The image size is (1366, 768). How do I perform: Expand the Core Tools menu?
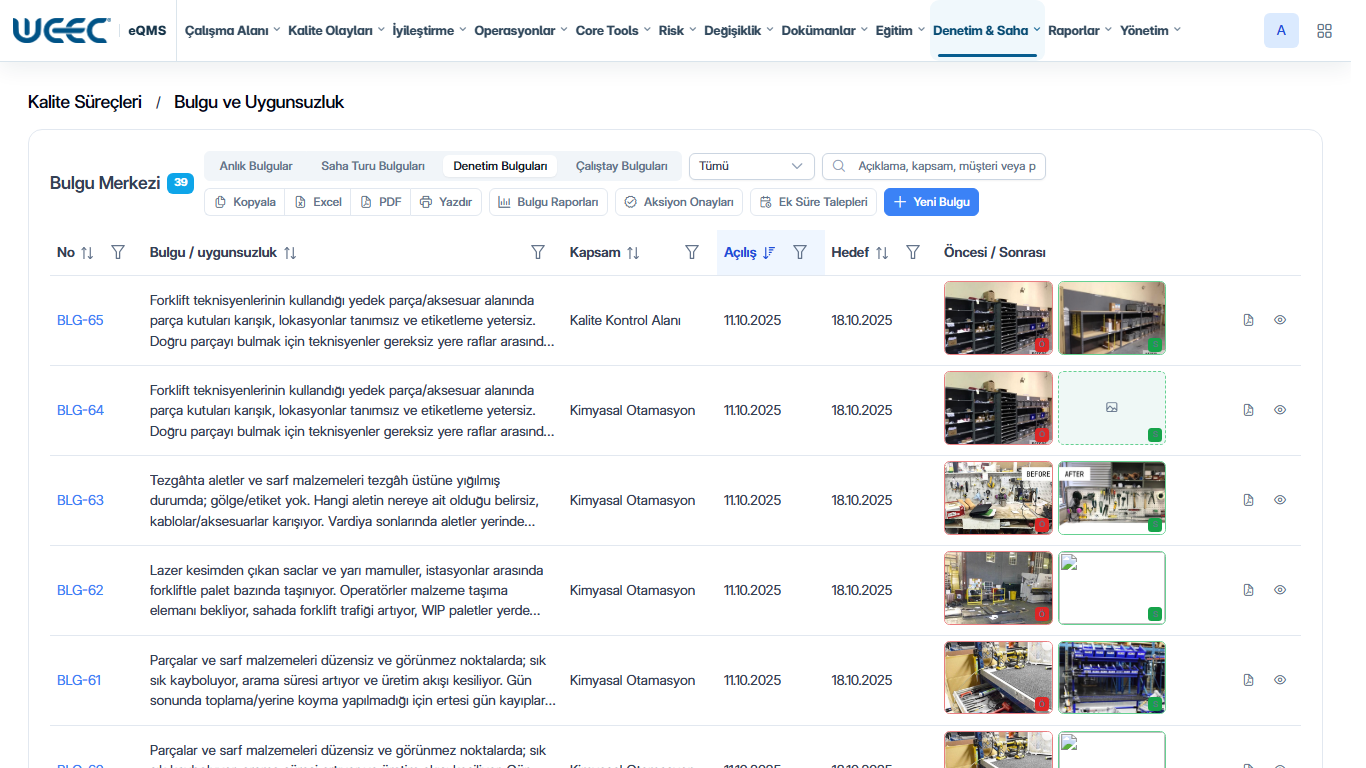pos(613,31)
